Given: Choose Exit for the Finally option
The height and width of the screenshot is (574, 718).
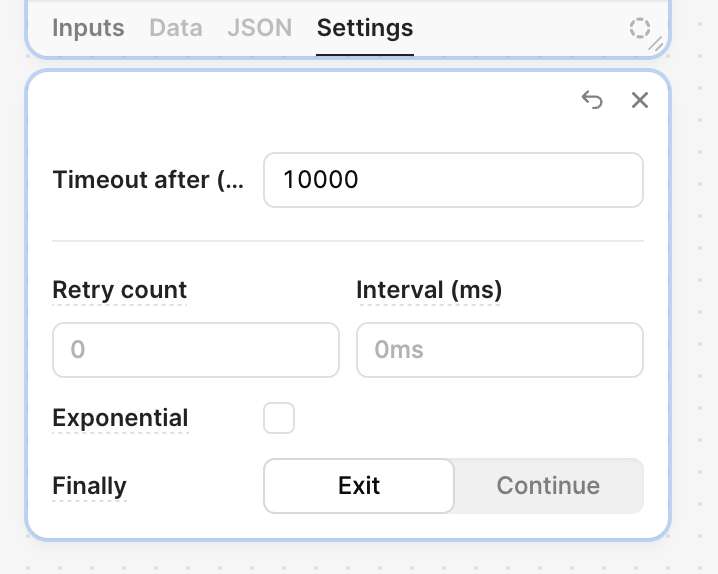Looking at the screenshot, I should pos(359,486).
